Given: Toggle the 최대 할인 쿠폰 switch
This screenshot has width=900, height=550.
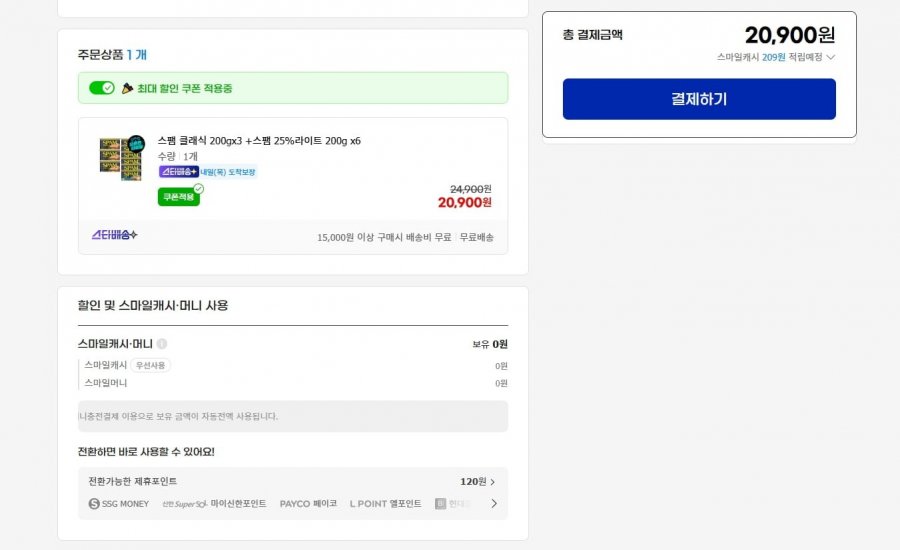Looking at the screenshot, I should [x=102, y=88].
